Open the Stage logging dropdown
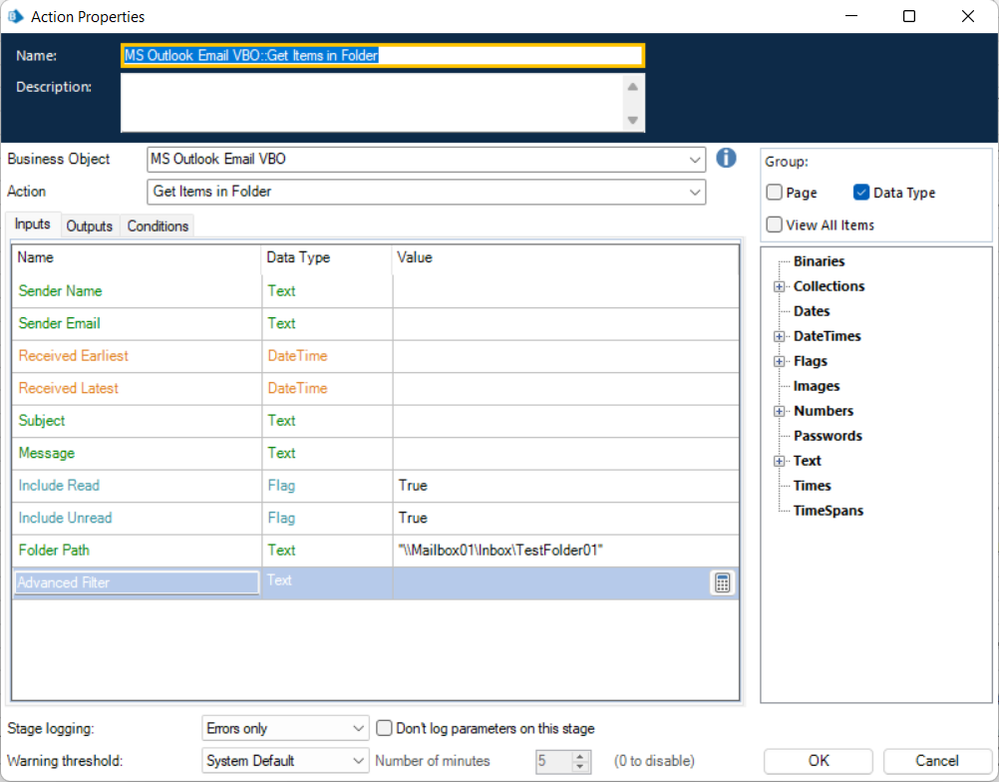This screenshot has width=999, height=782. click(x=359, y=729)
